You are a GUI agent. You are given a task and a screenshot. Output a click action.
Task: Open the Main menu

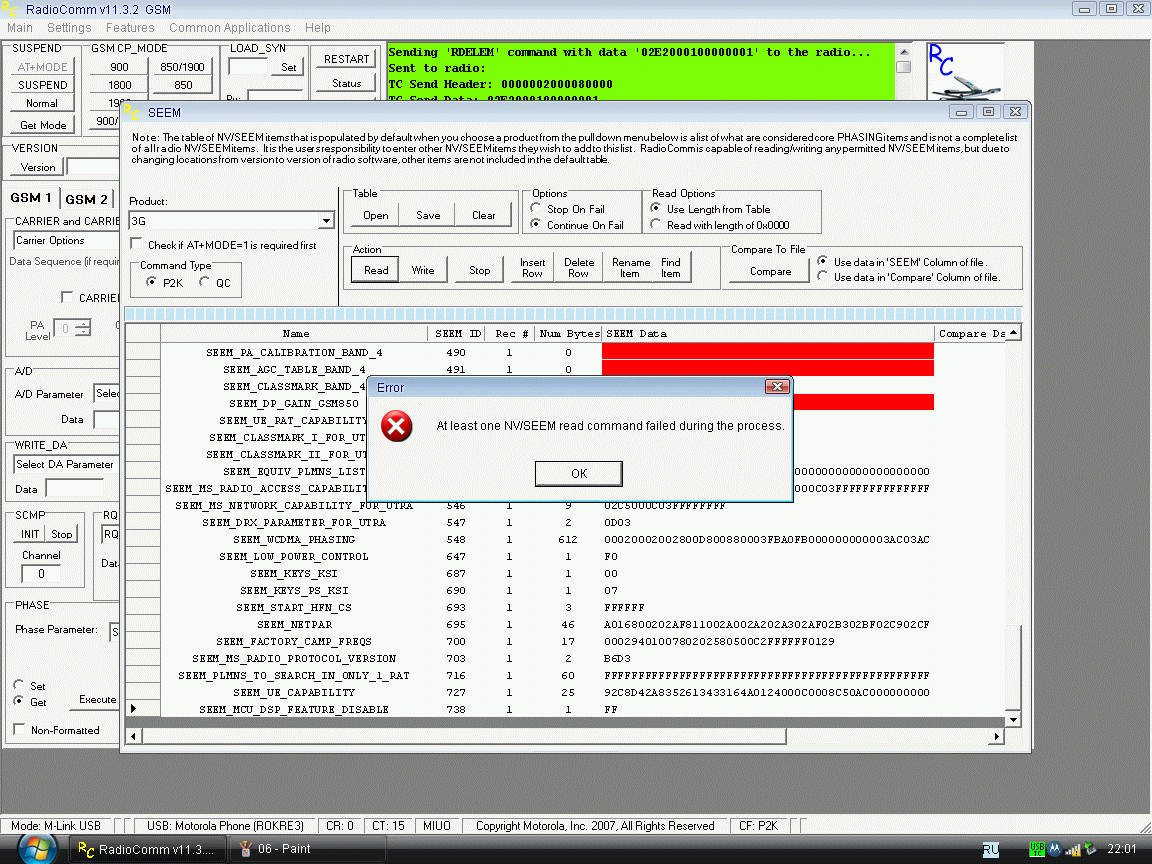point(20,27)
